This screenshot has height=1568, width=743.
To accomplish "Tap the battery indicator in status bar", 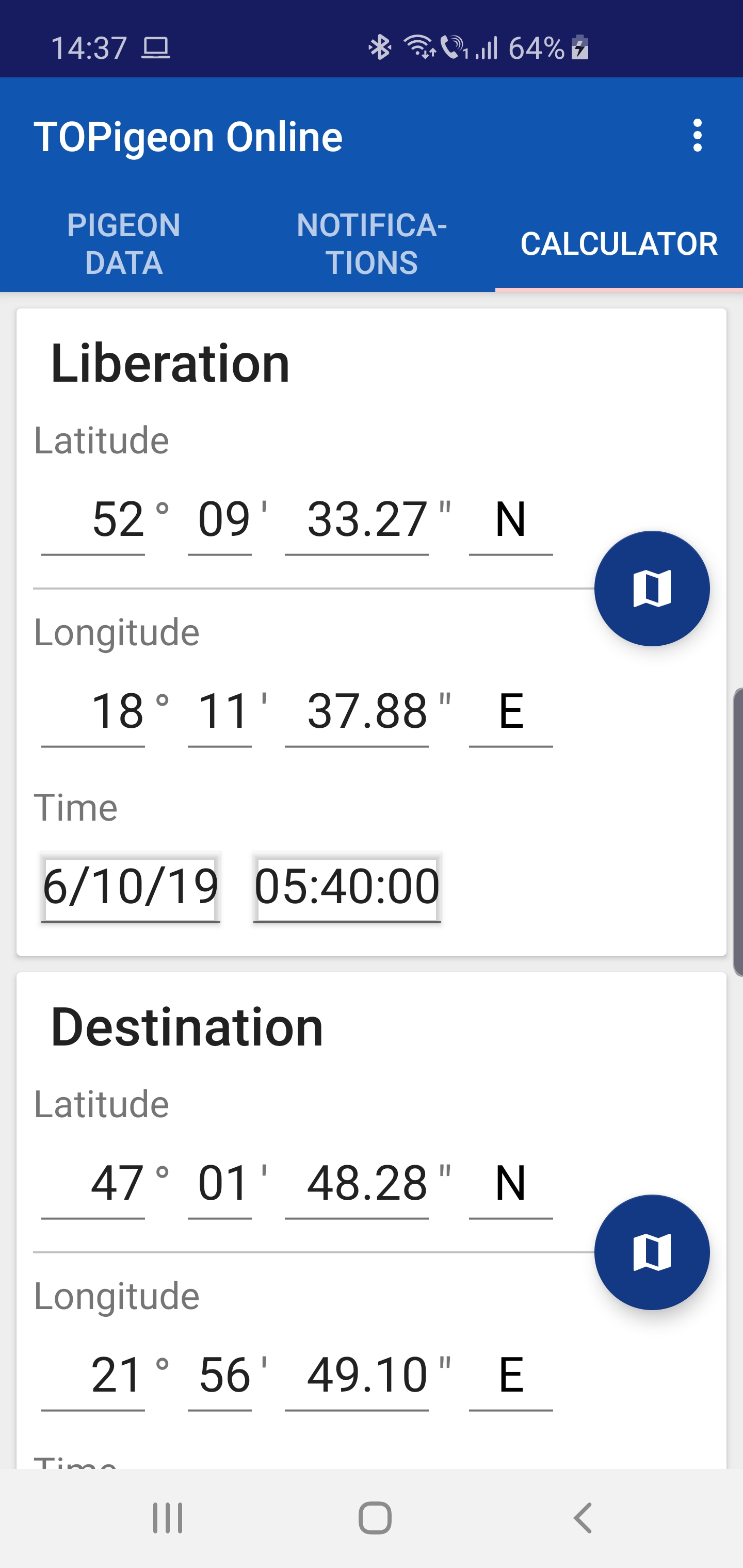I will (x=580, y=47).
